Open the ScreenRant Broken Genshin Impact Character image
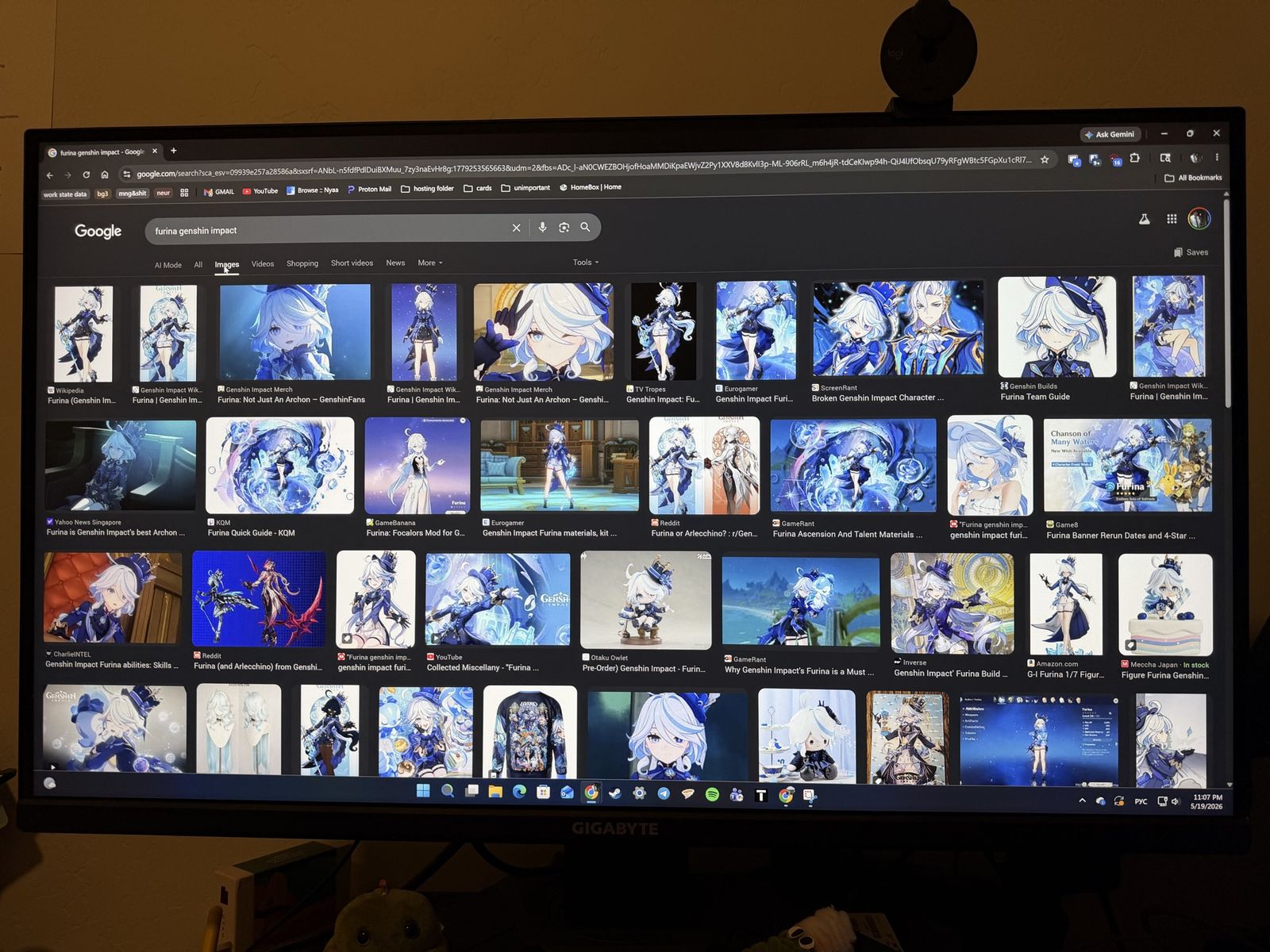The image size is (1270, 952). point(898,328)
